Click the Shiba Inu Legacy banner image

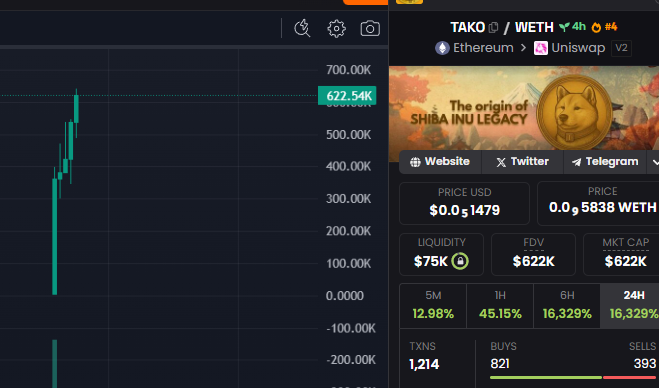pos(524,108)
